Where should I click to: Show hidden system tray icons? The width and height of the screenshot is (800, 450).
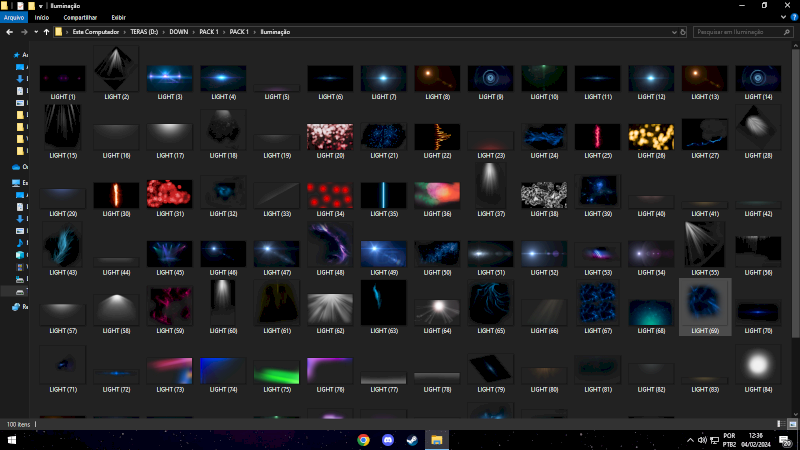[x=690, y=439]
